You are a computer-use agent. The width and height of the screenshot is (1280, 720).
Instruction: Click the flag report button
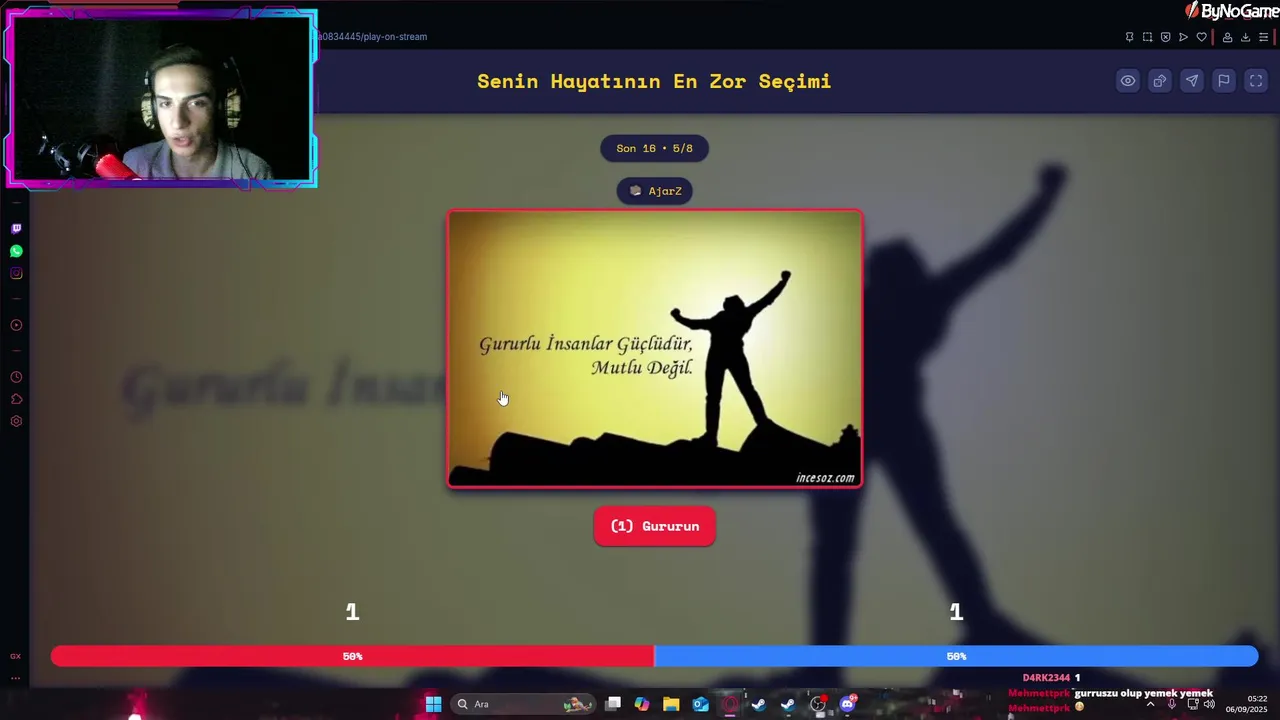pyautogui.click(x=1224, y=81)
